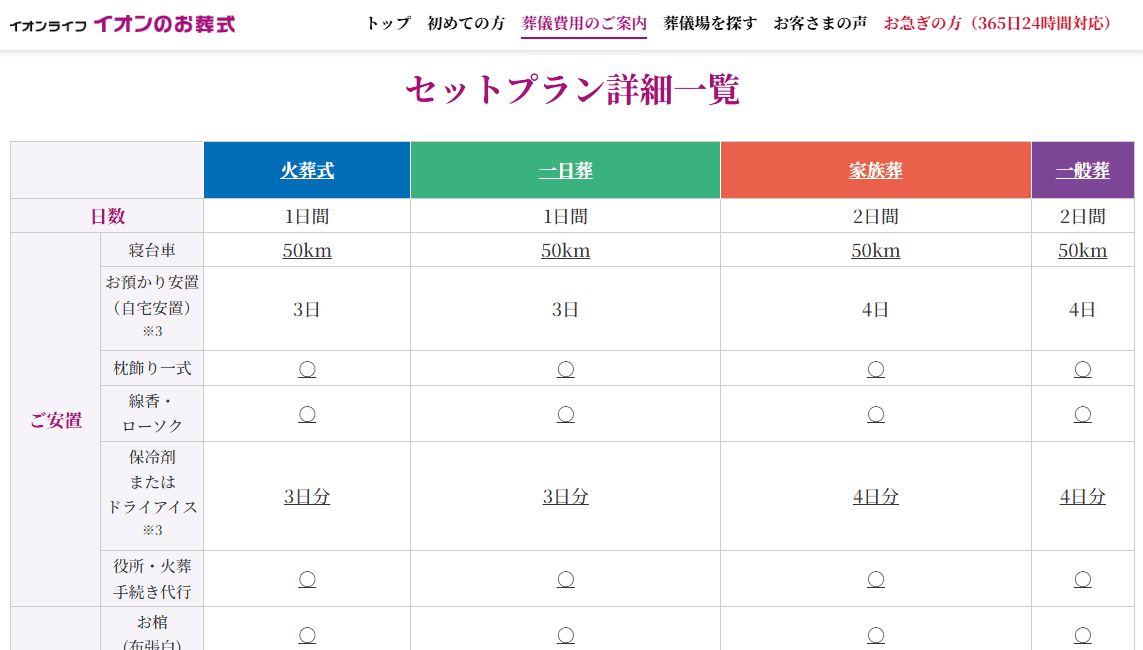Select 葬儀費用のご案内 navigation tab
1143x650 pixels.
pos(584,23)
